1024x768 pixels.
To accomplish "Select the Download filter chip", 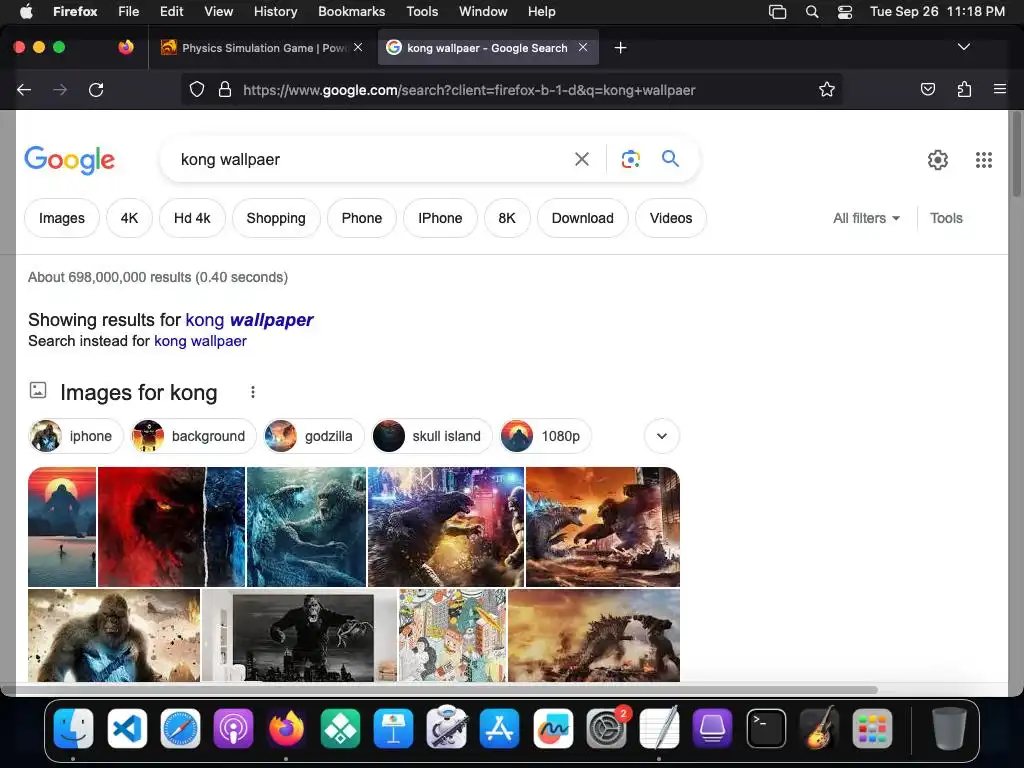I will click(583, 218).
